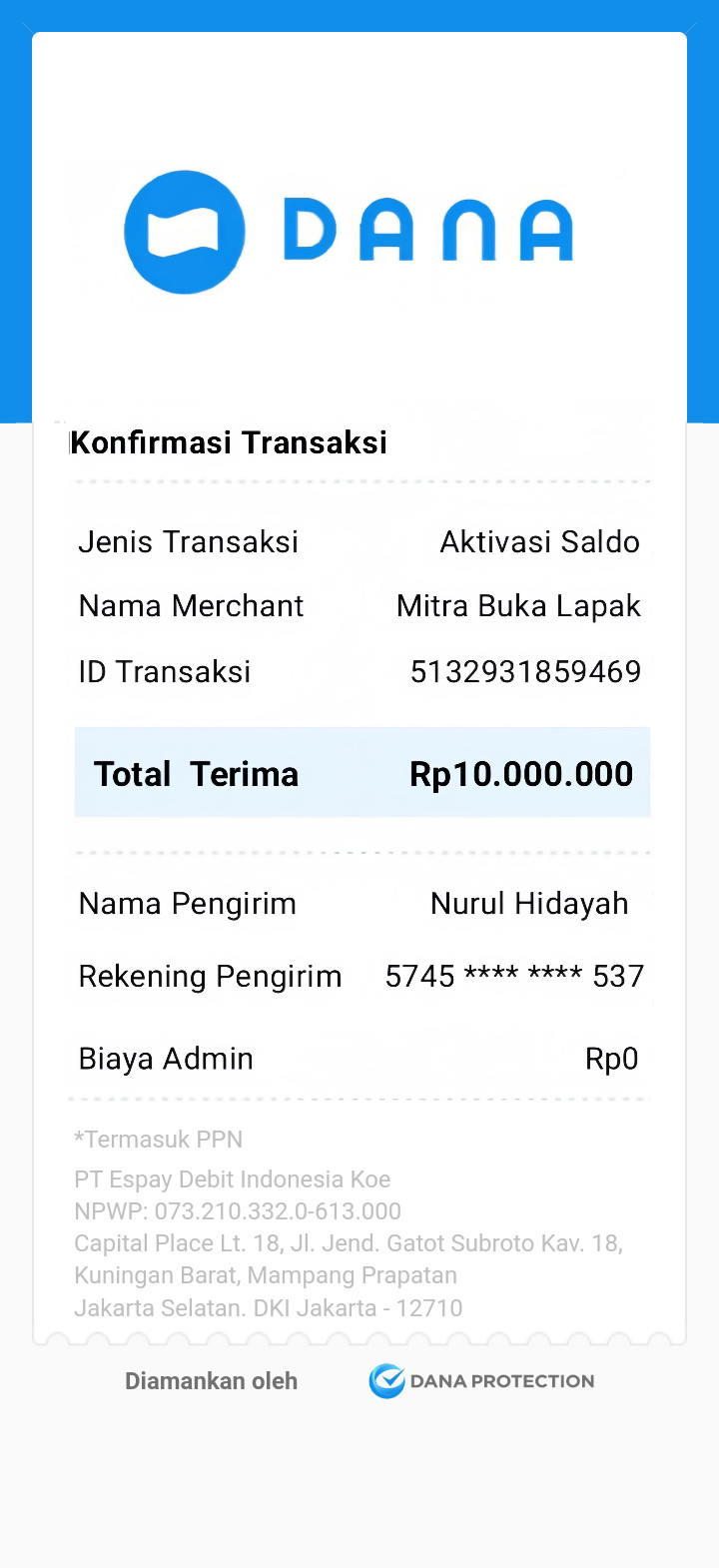Tap the Diamankan oleh text
The image size is (719, 1568).
(211, 1381)
